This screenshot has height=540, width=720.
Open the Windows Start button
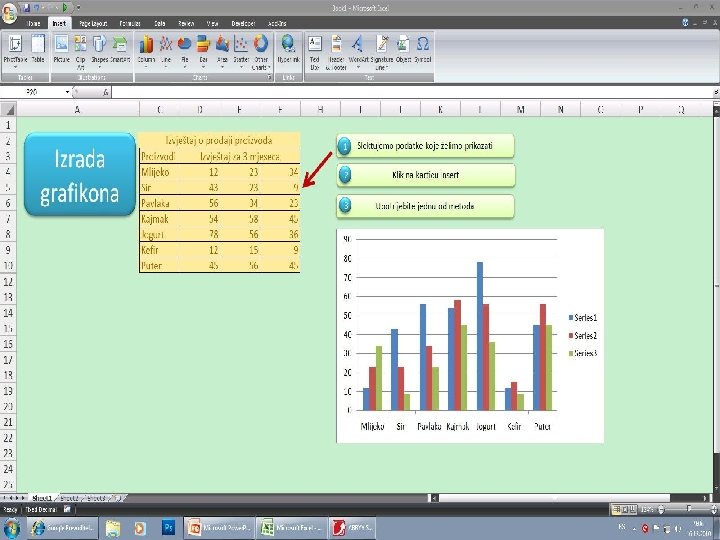[11, 528]
